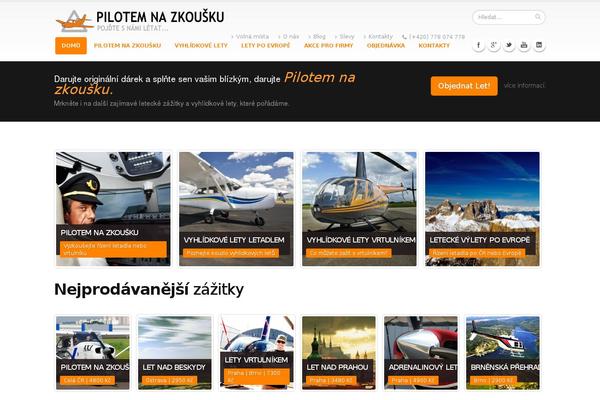Open the Google Plus social icon
The height and width of the screenshot is (400, 600).
click(x=494, y=45)
